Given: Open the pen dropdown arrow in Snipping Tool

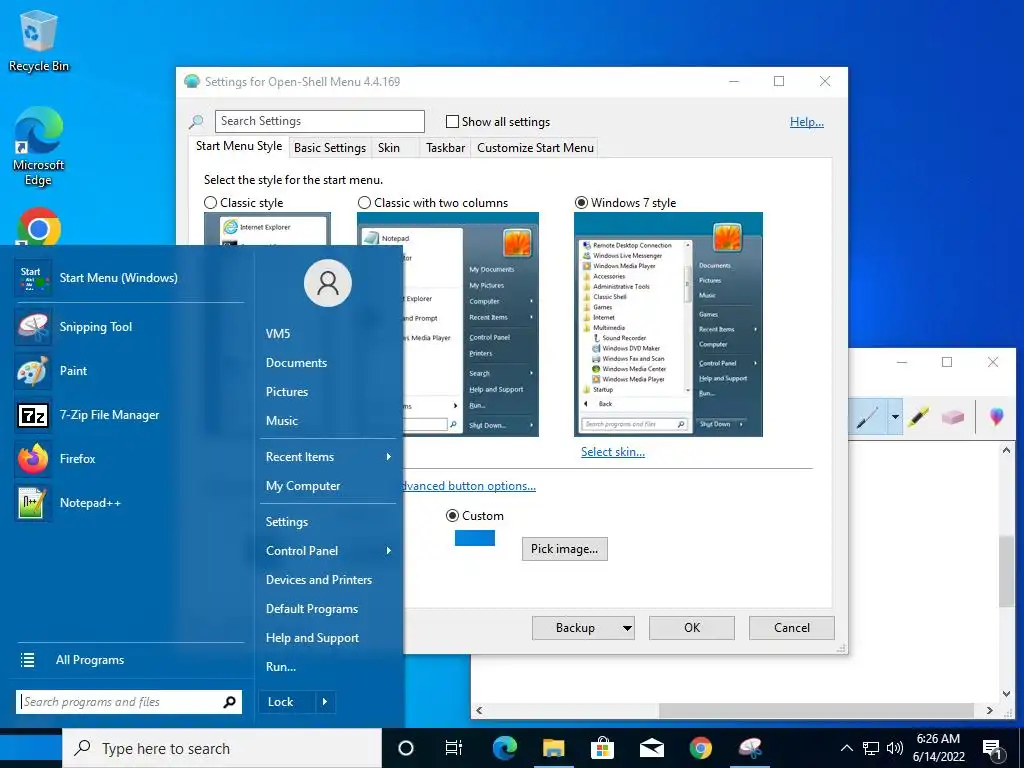Looking at the screenshot, I should [895, 417].
